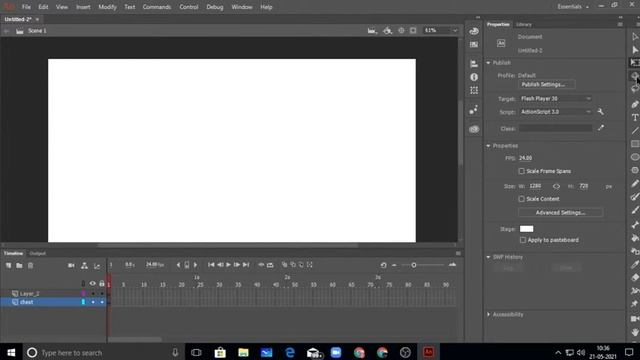Switch to the Library tab
640x360 pixels.
[524, 24]
